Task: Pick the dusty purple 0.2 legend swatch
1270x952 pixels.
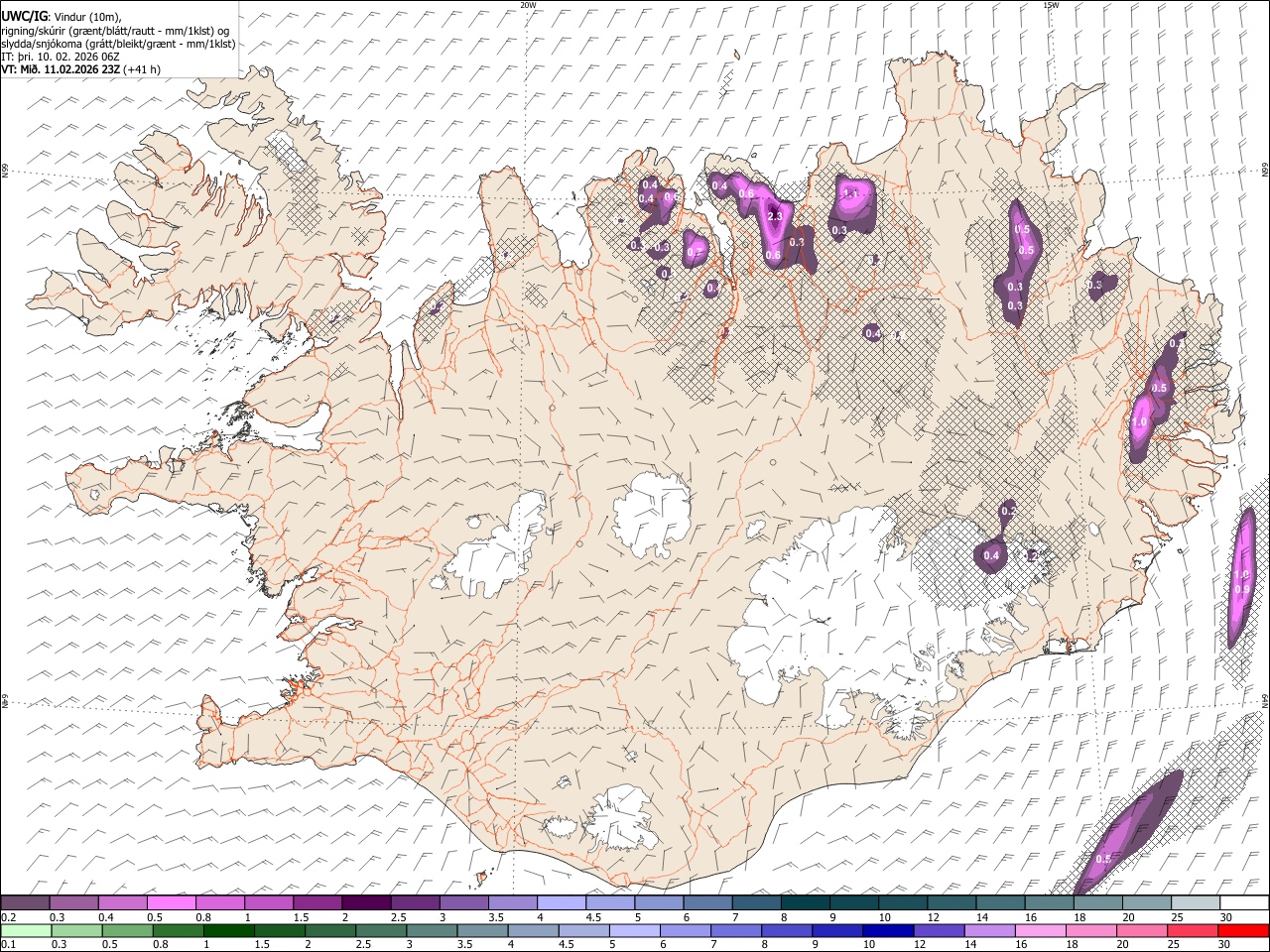Action: (x=25, y=903)
